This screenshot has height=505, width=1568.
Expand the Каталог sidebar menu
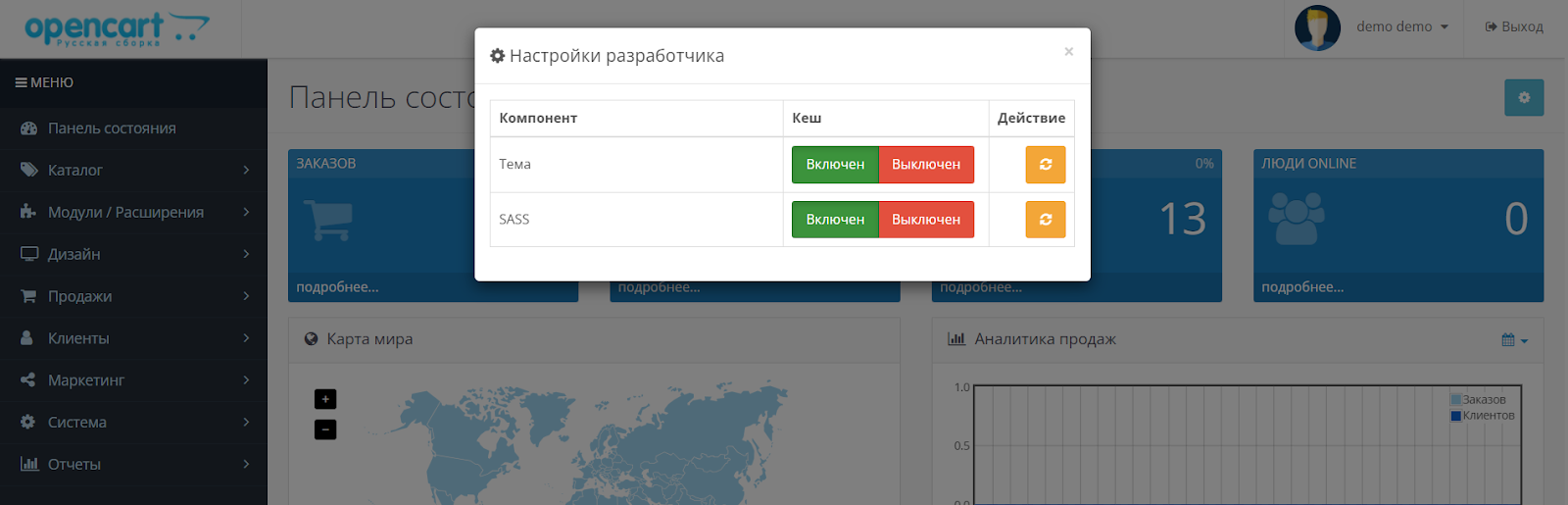133,171
